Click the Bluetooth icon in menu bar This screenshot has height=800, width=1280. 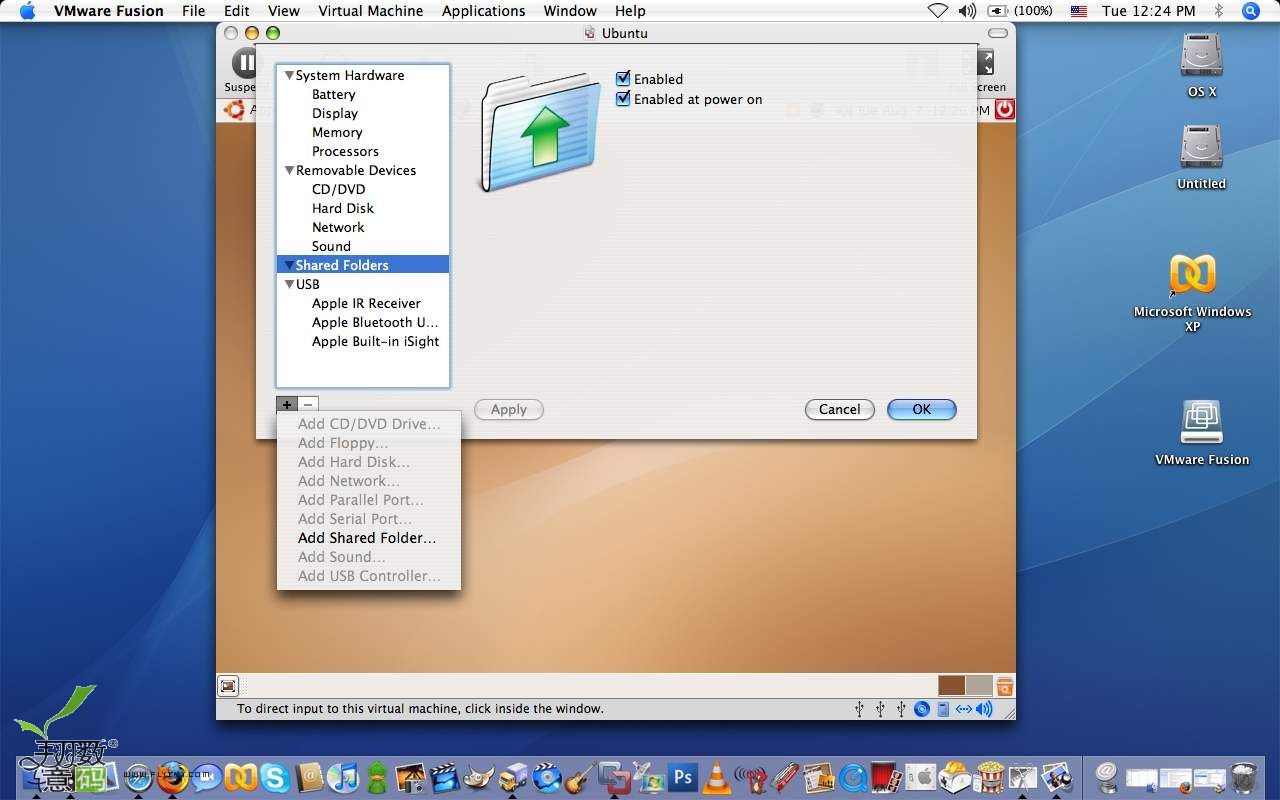click(x=1219, y=11)
